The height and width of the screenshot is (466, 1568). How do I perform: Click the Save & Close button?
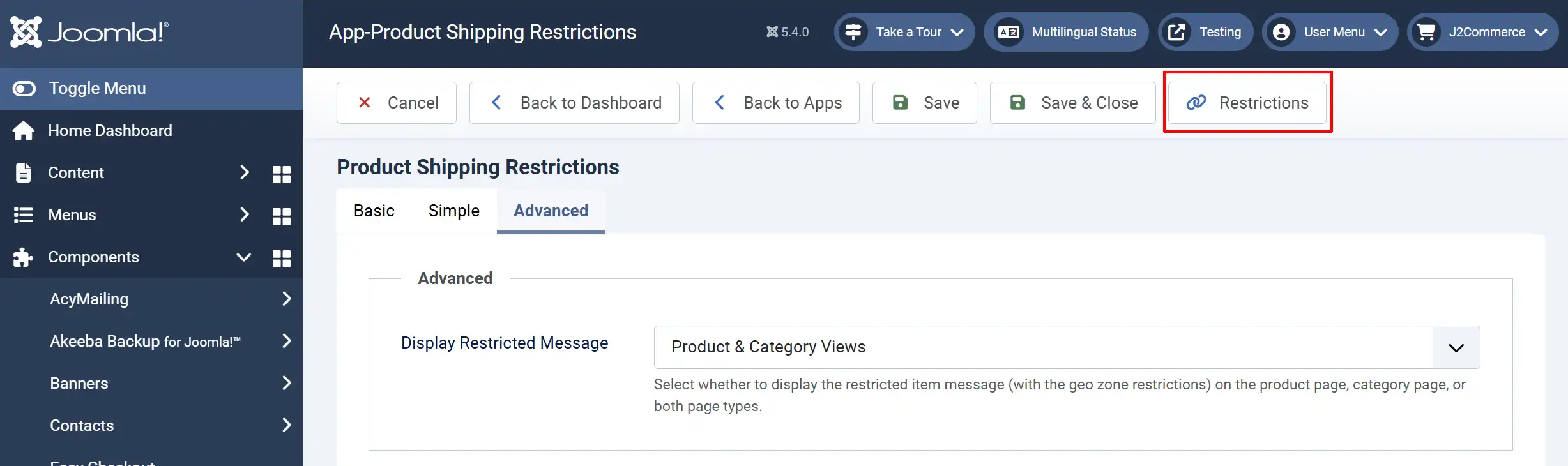(x=1072, y=103)
